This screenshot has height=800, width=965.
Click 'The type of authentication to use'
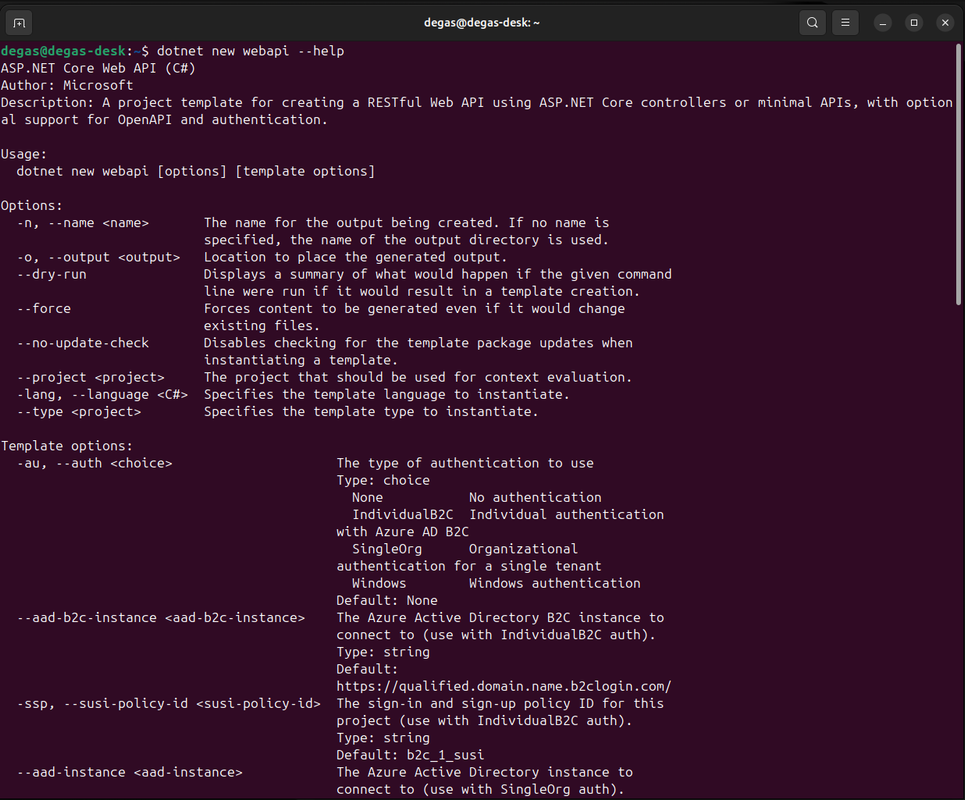[x=465, y=463]
